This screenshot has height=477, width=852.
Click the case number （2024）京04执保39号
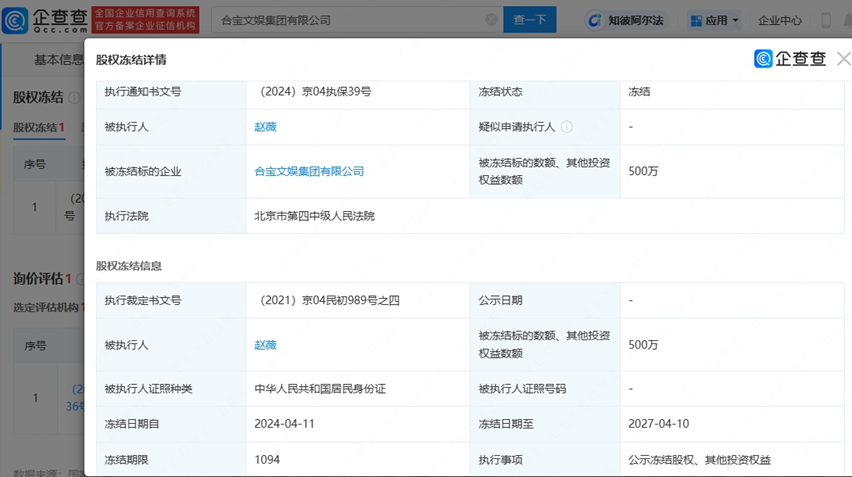pos(315,91)
